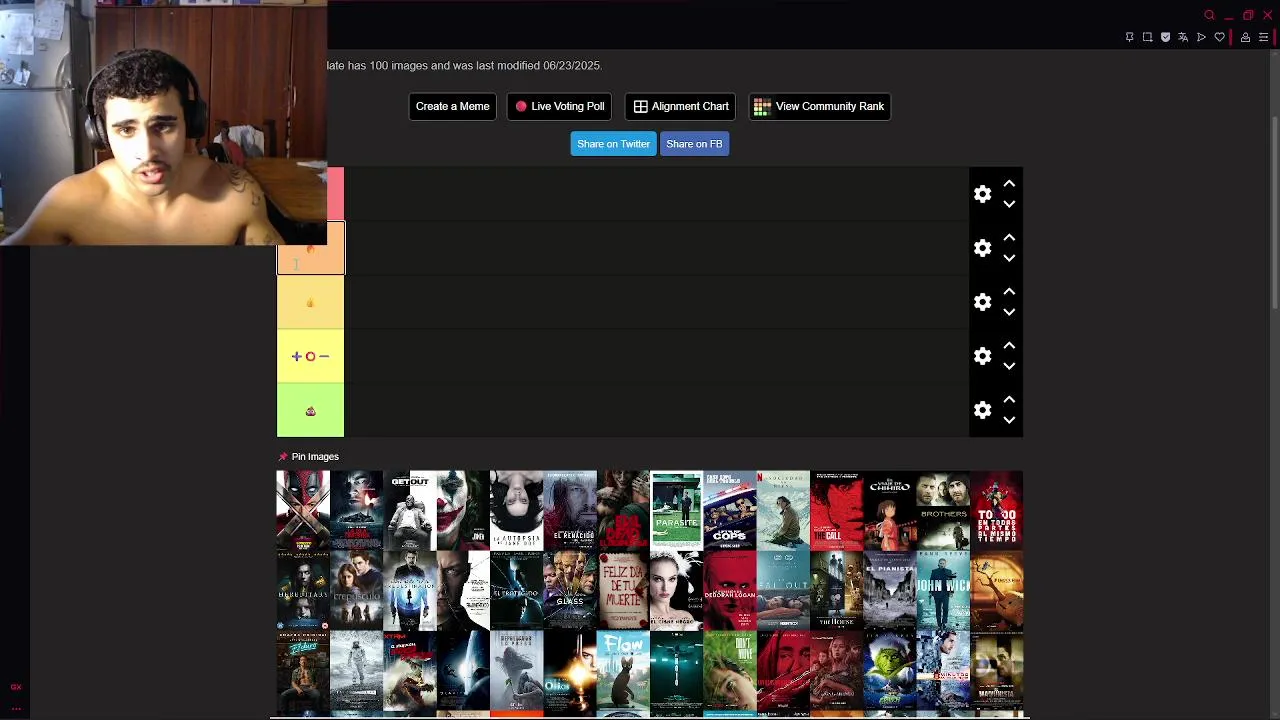Image resolution: width=1280 pixels, height=720 pixels.
Task: Toggle Pin Images option
Action: click(x=308, y=457)
